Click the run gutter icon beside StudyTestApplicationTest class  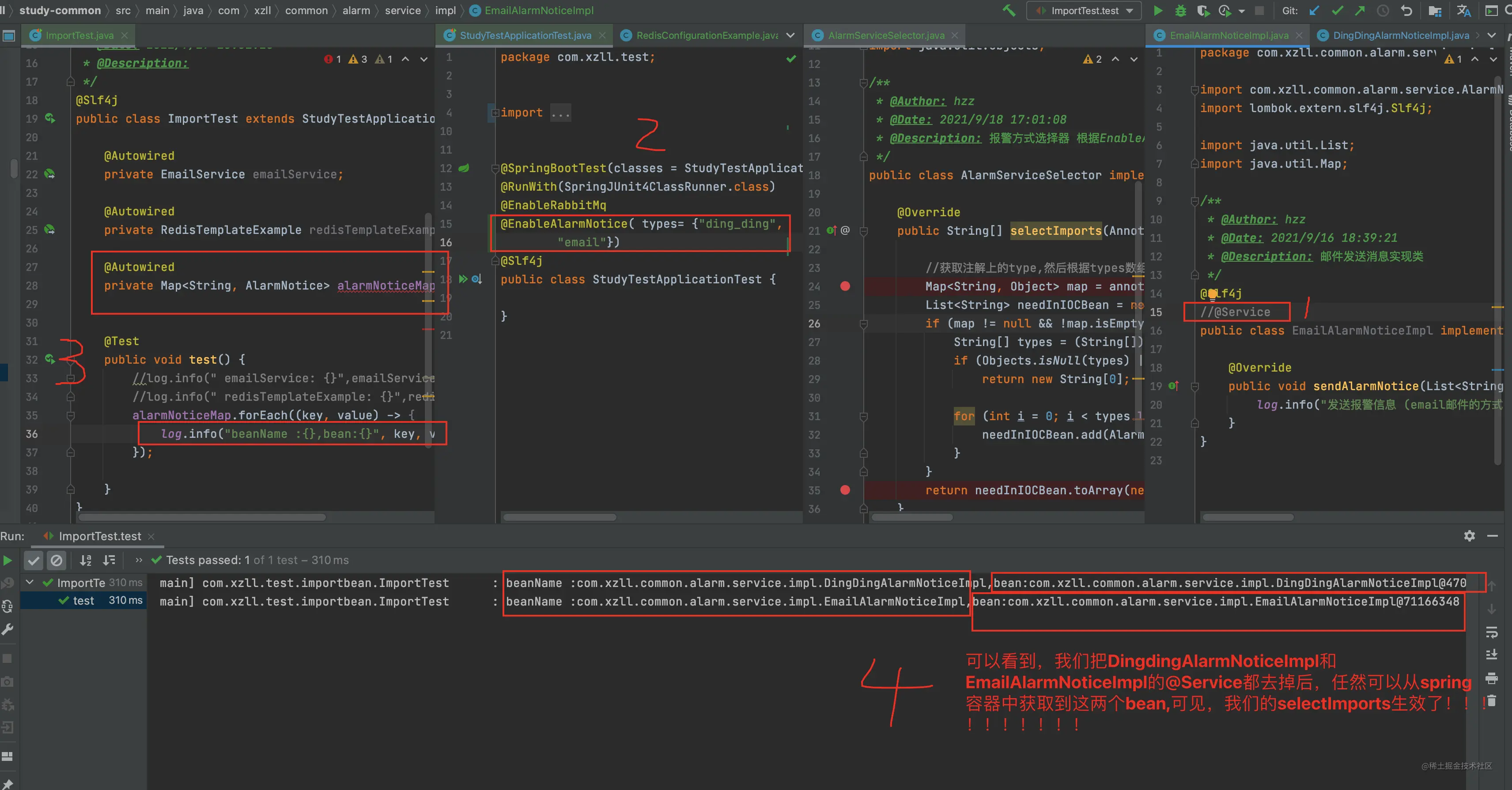pos(464,279)
